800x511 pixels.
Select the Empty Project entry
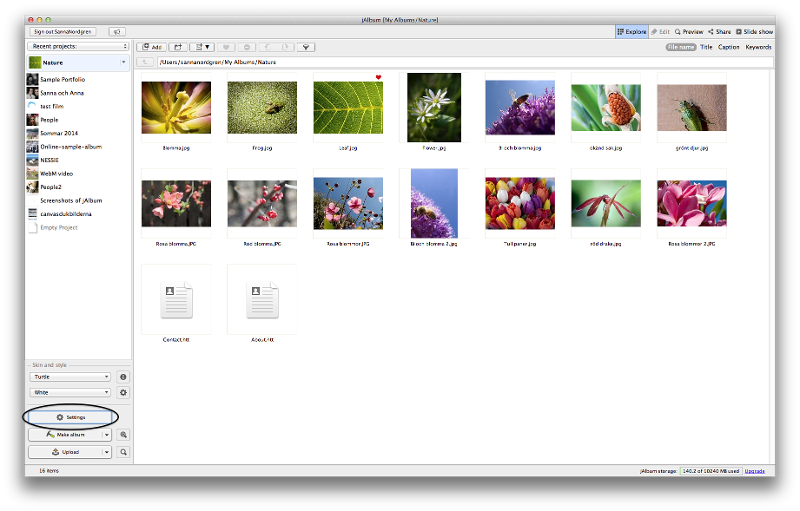click(x=78, y=227)
